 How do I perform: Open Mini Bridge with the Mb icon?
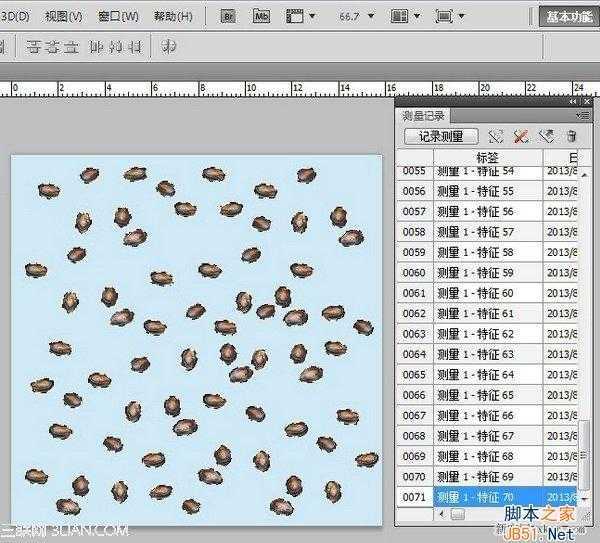[x=261, y=16]
